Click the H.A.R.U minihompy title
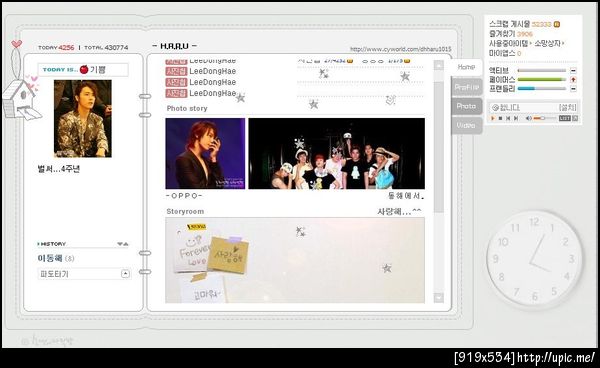 (x=174, y=46)
